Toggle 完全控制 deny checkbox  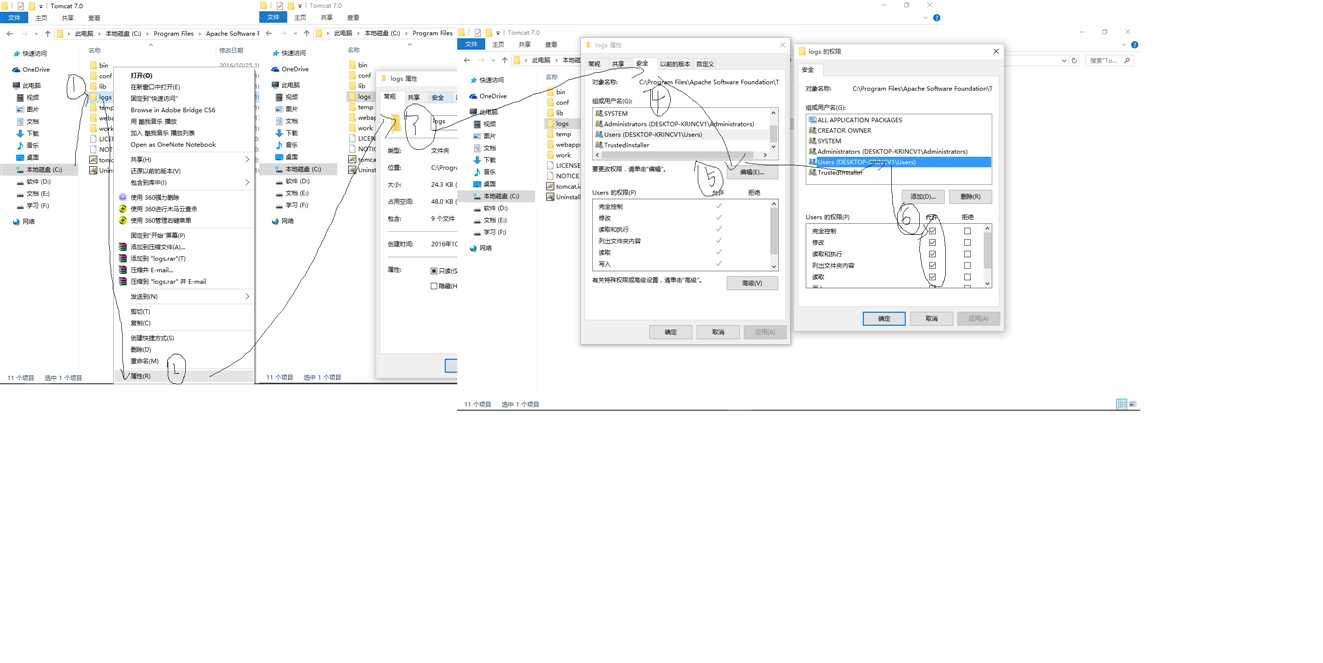pyautogui.click(x=967, y=231)
